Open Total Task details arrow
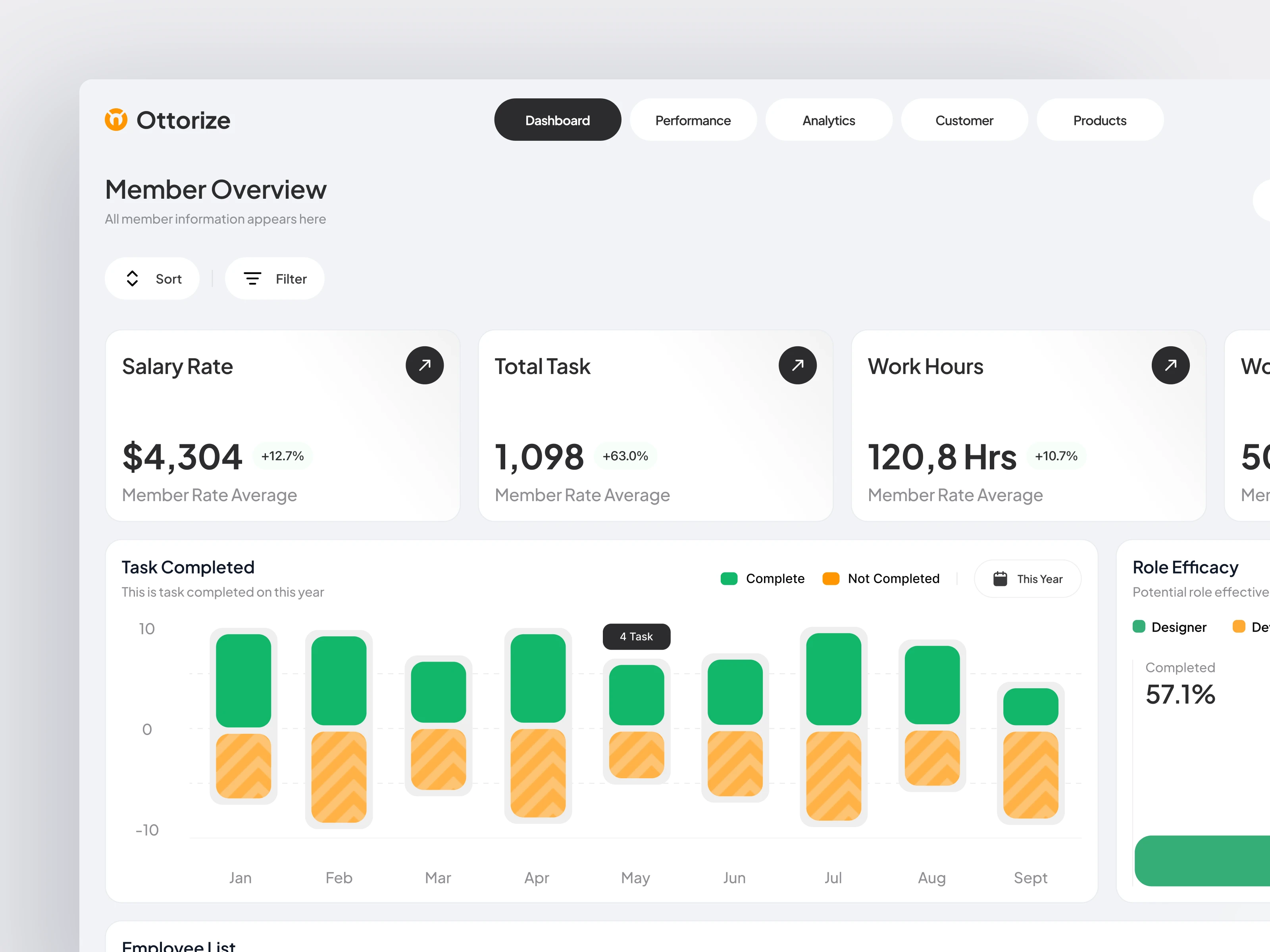This screenshot has height=952, width=1270. click(x=797, y=365)
